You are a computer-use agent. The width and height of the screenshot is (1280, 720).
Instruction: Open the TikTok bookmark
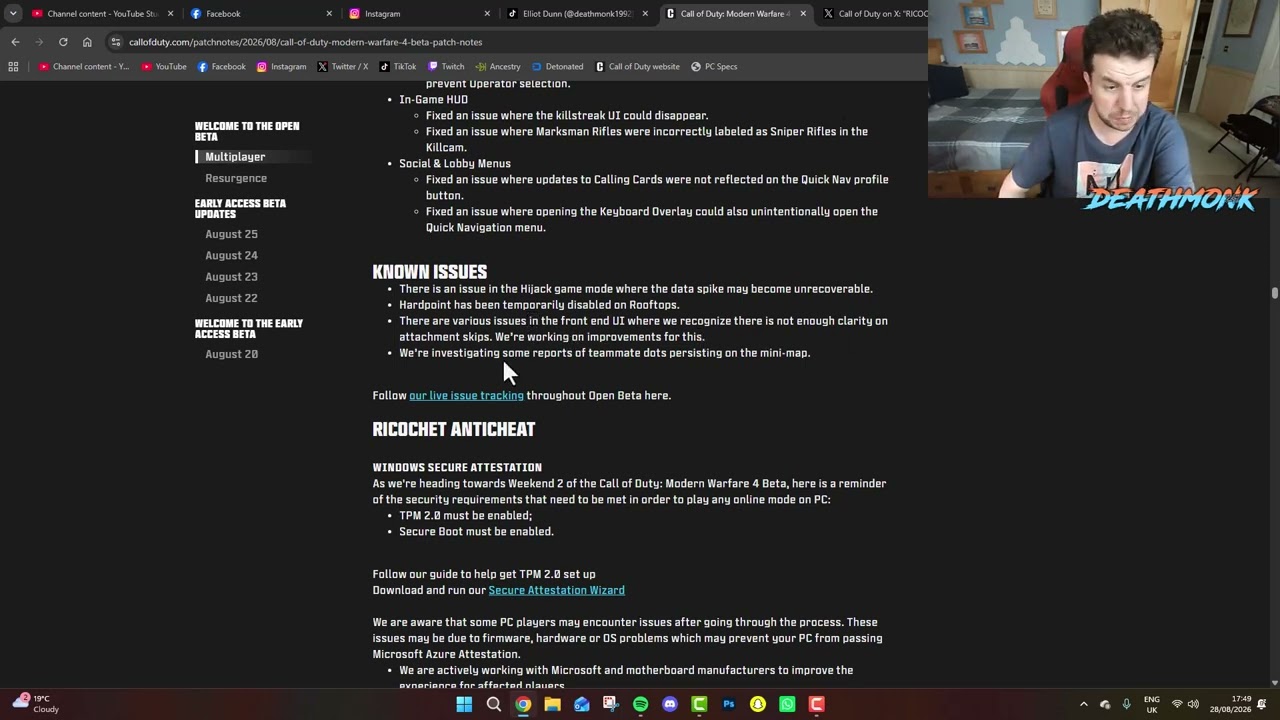(x=398, y=67)
